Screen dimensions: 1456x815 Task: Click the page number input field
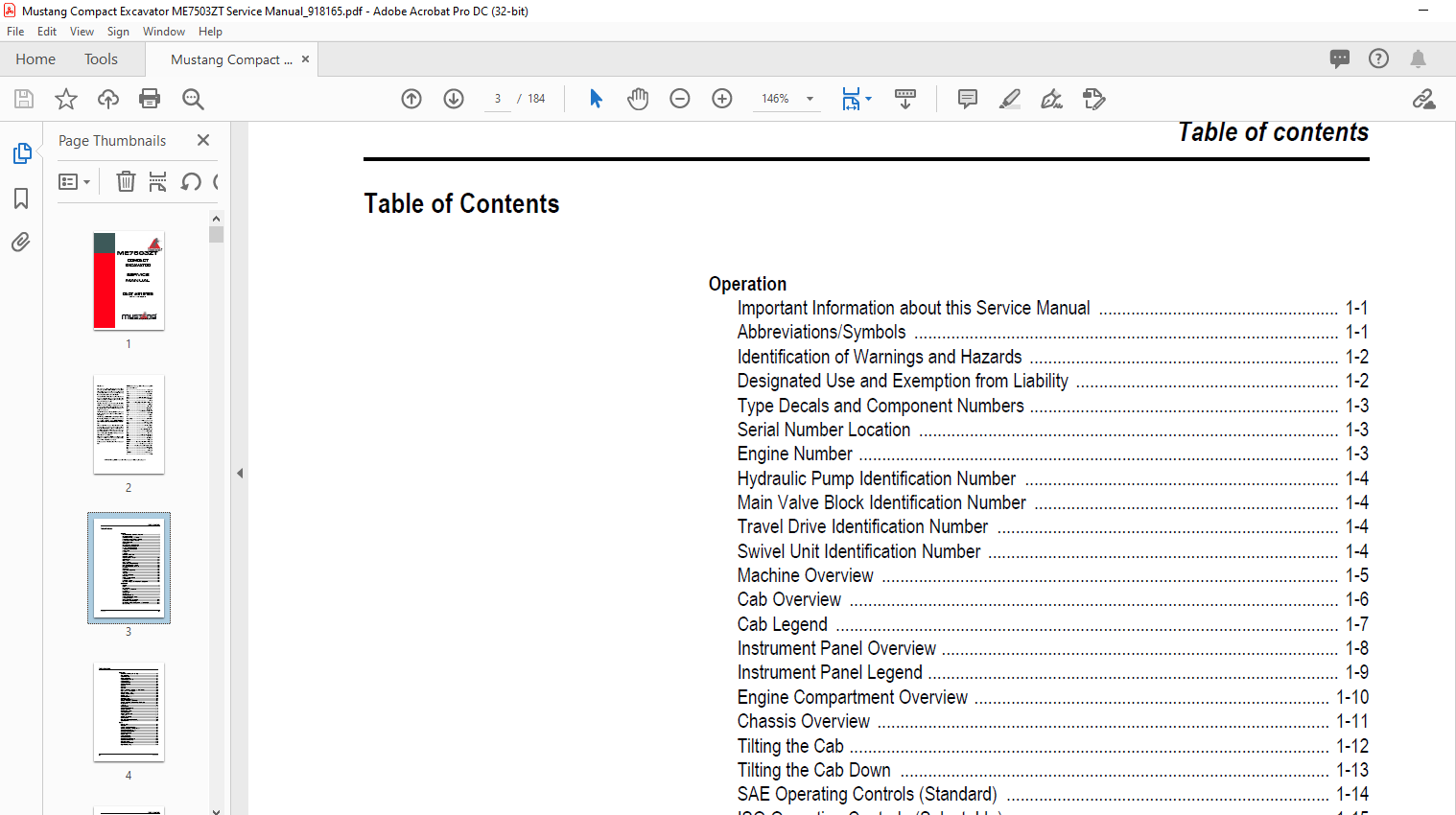[498, 99]
